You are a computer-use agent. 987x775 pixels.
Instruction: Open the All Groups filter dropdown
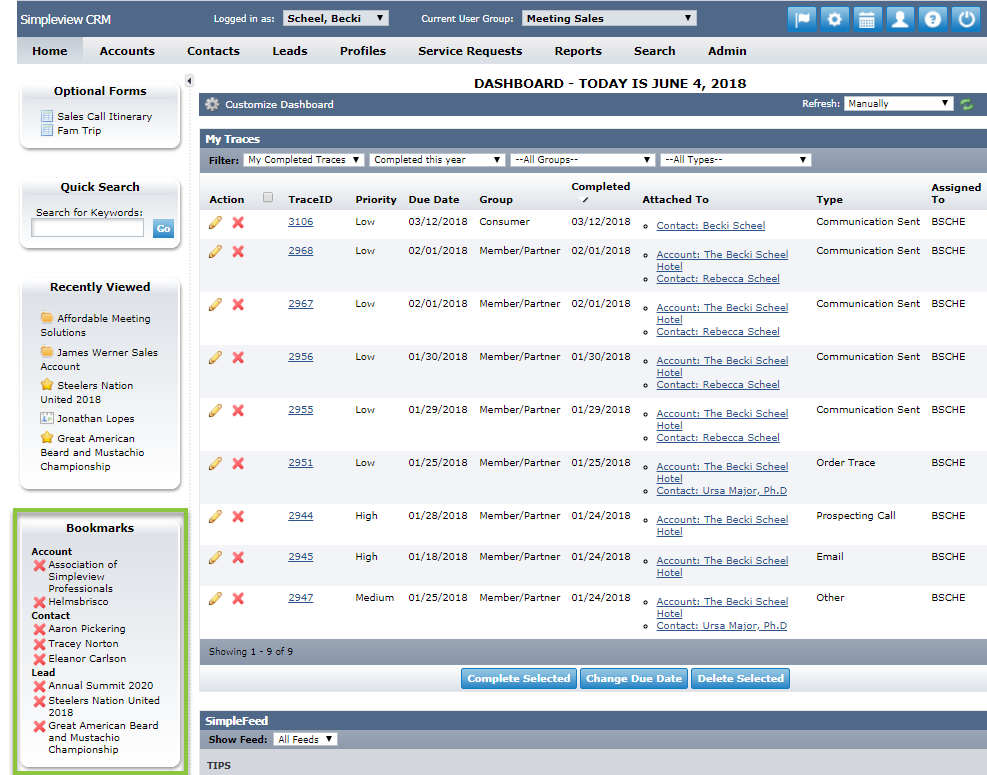point(582,160)
